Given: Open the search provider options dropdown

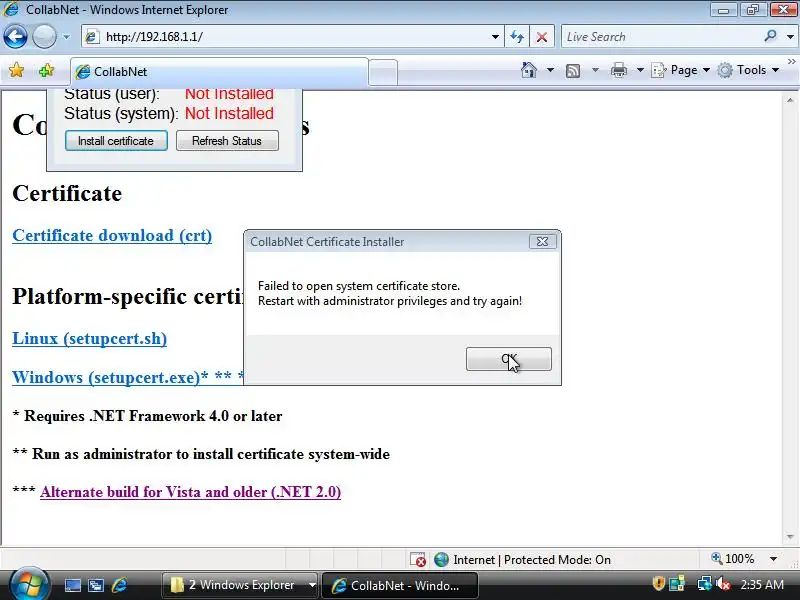Looking at the screenshot, I should [x=790, y=37].
